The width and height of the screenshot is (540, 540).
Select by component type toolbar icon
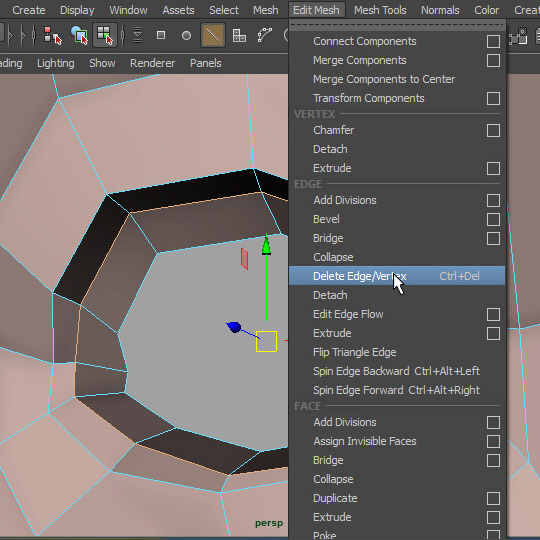[105, 35]
